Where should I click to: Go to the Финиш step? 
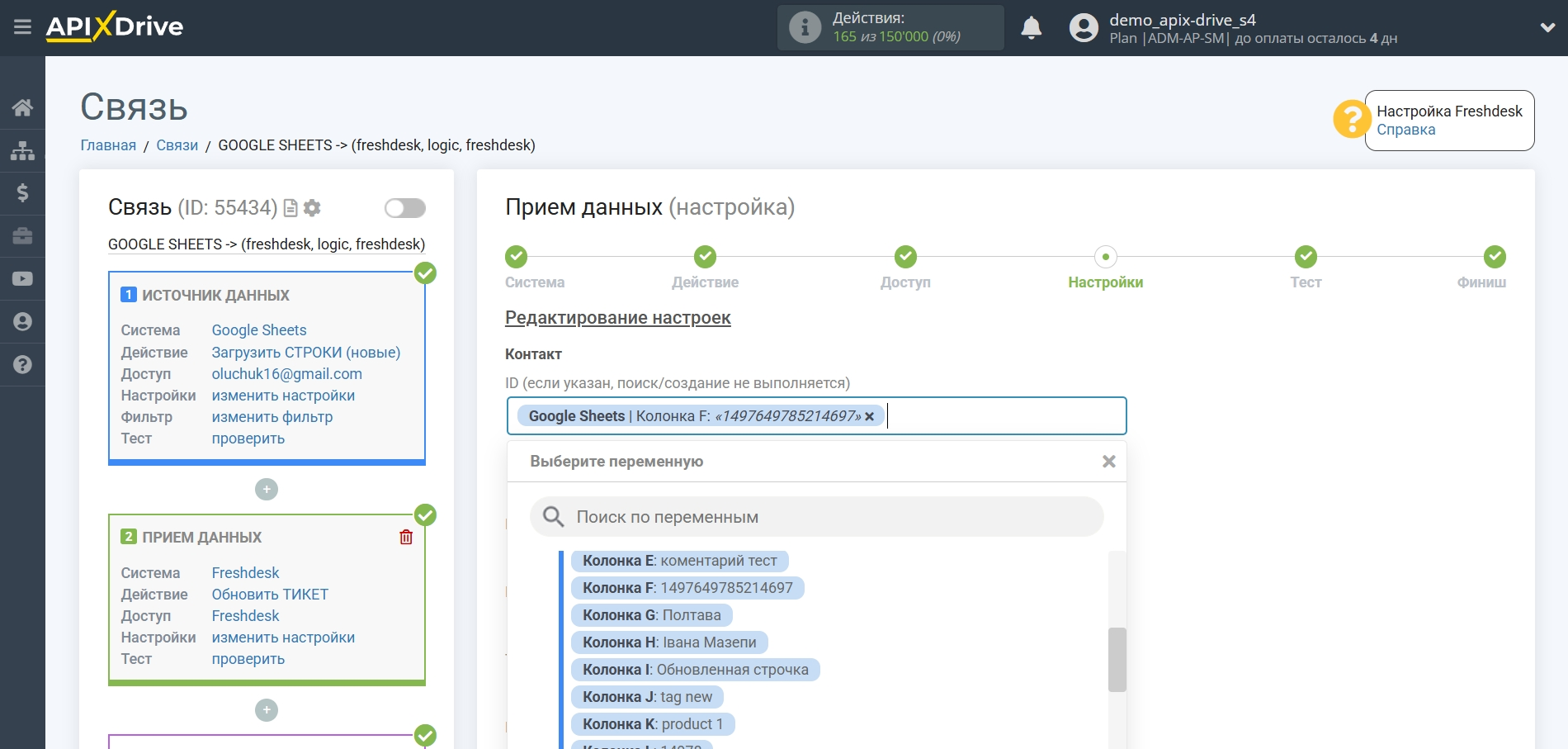pyautogui.click(x=1495, y=257)
